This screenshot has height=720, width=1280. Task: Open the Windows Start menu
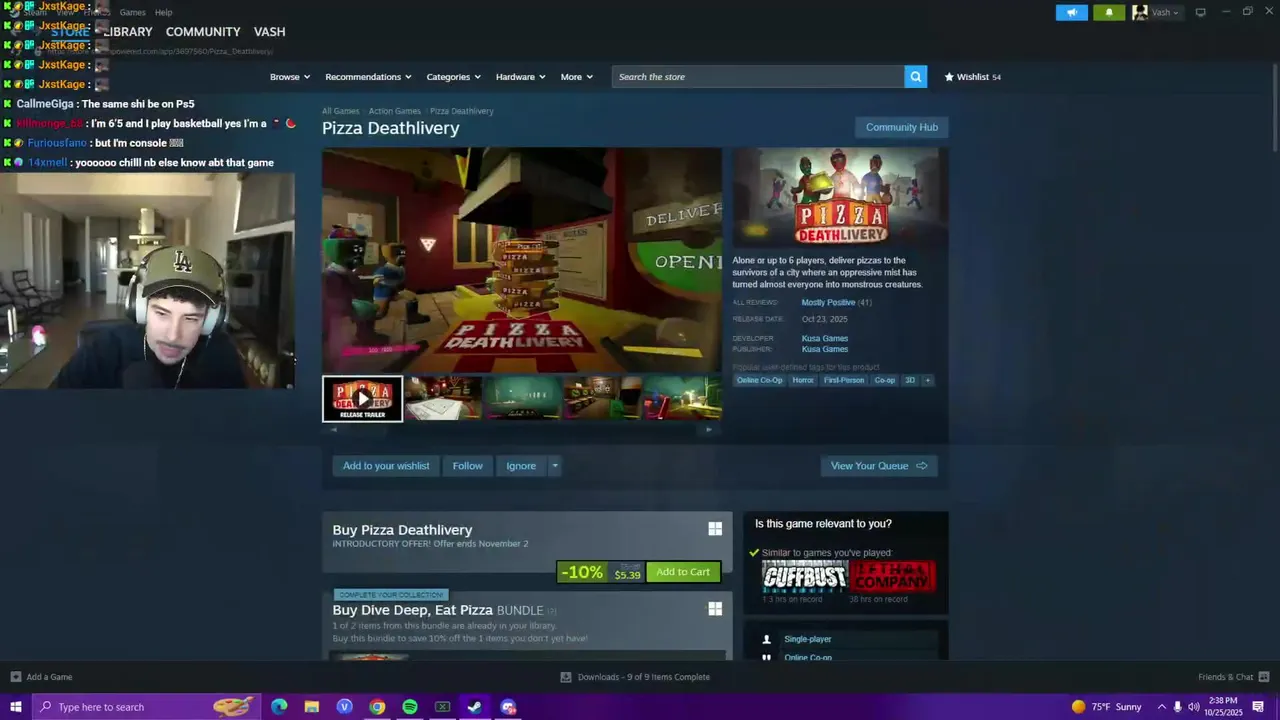(16, 707)
